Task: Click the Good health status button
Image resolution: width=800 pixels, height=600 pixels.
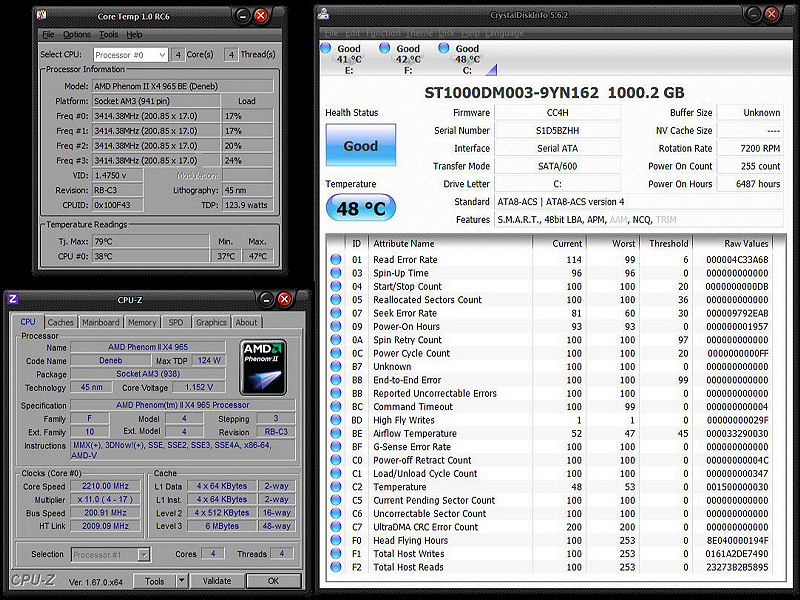Action: point(360,146)
